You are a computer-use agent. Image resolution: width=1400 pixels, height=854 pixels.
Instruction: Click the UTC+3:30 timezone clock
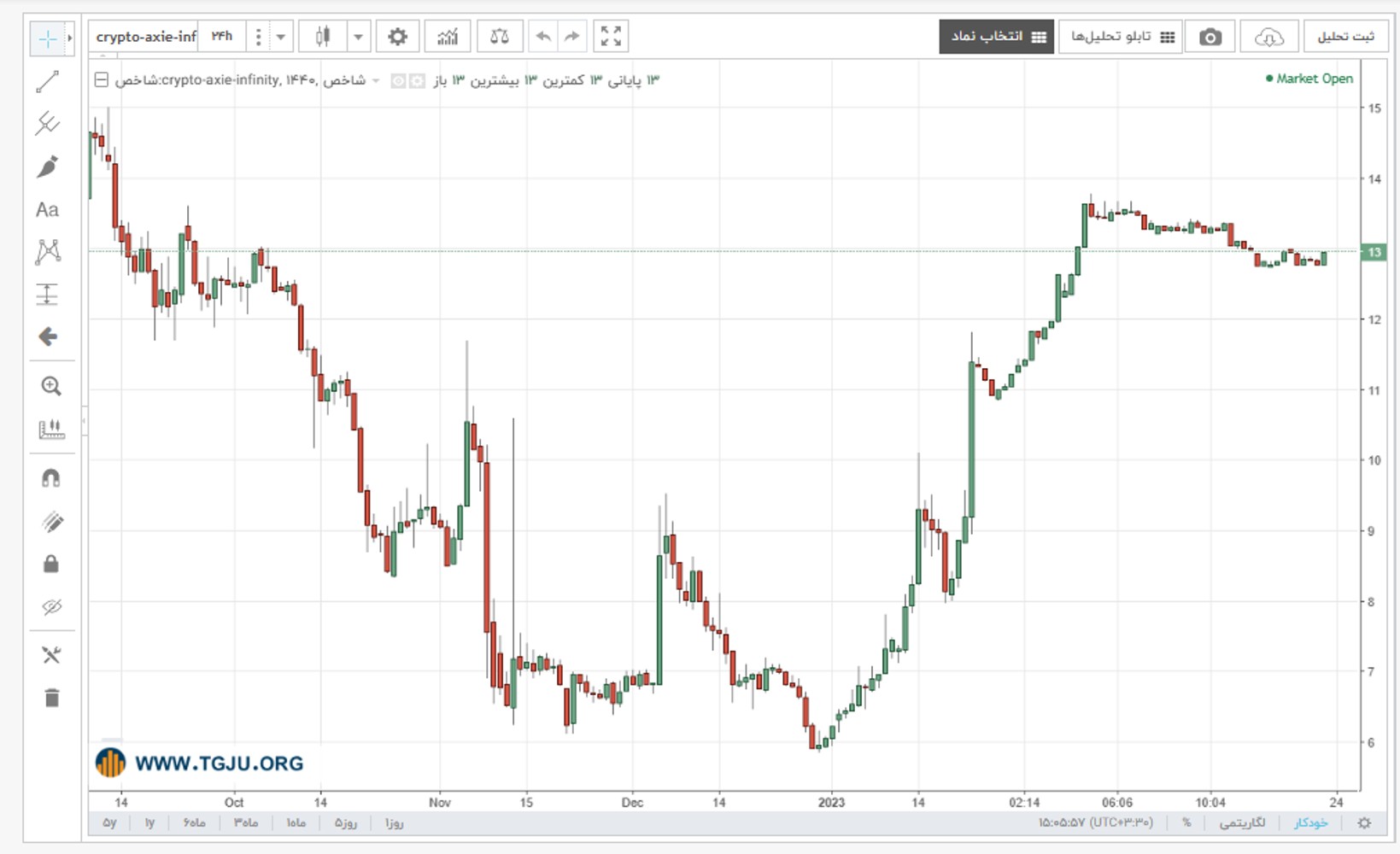pyautogui.click(x=1096, y=823)
